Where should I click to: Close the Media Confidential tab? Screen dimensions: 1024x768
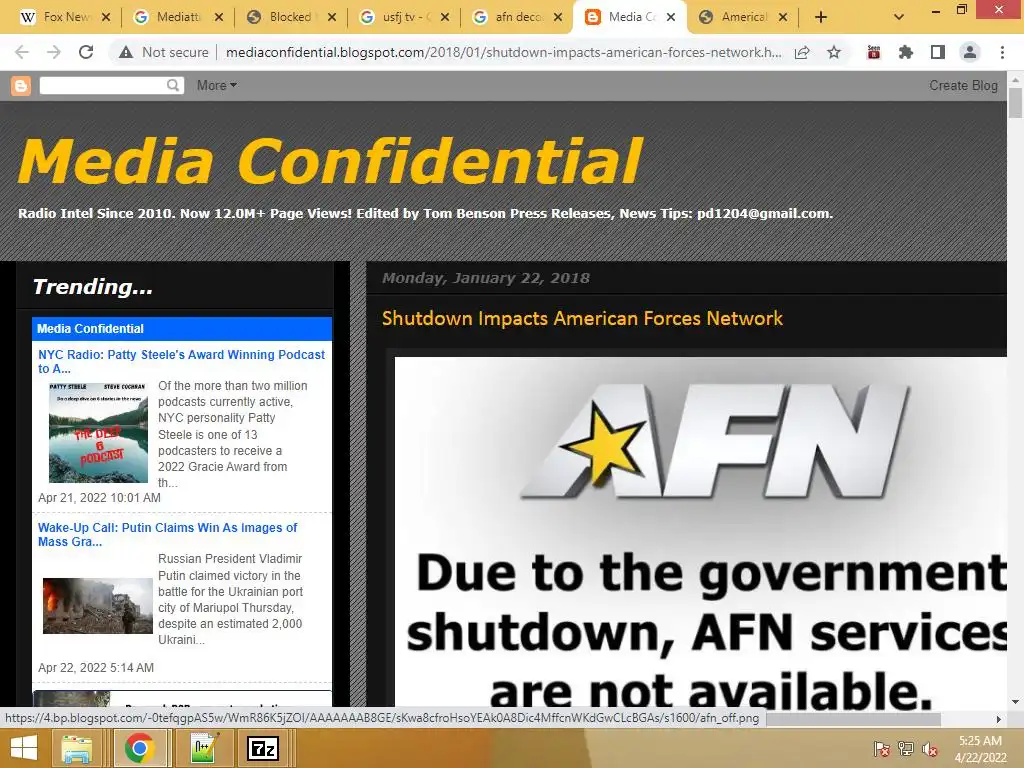coord(671,17)
